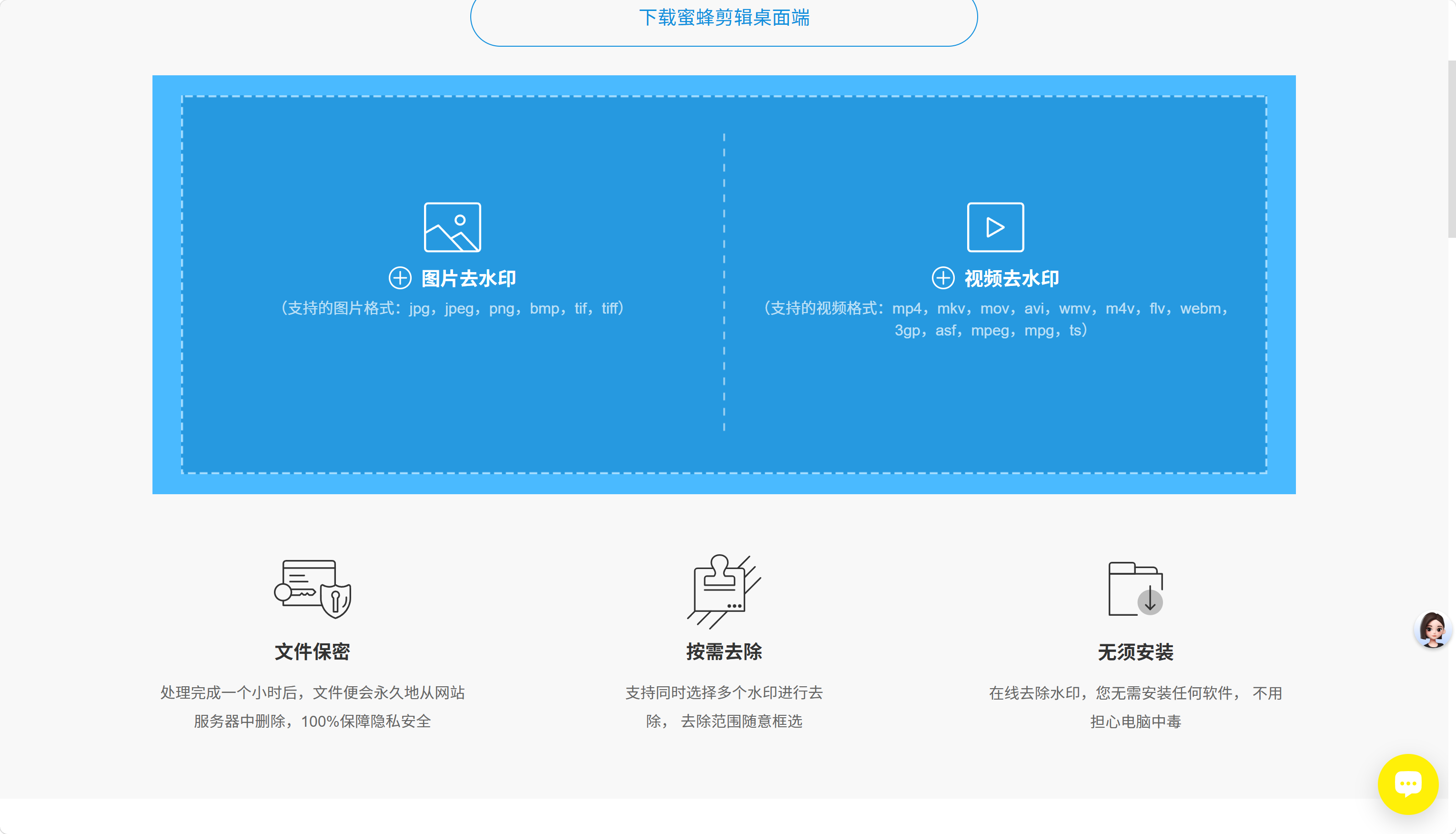The width and height of the screenshot is (1456, 834).
Task: Click the plus circle beside 视频去水印
Action: [x=943, y=278]
